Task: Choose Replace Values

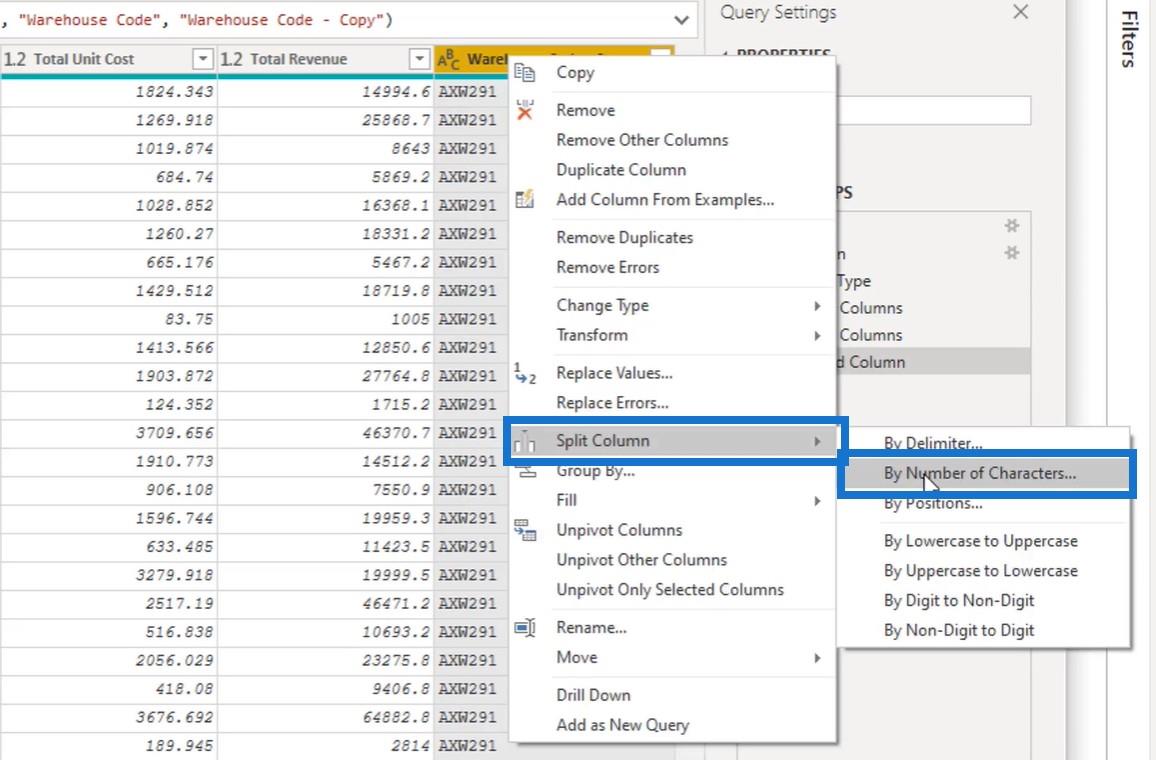Action: 614,373
